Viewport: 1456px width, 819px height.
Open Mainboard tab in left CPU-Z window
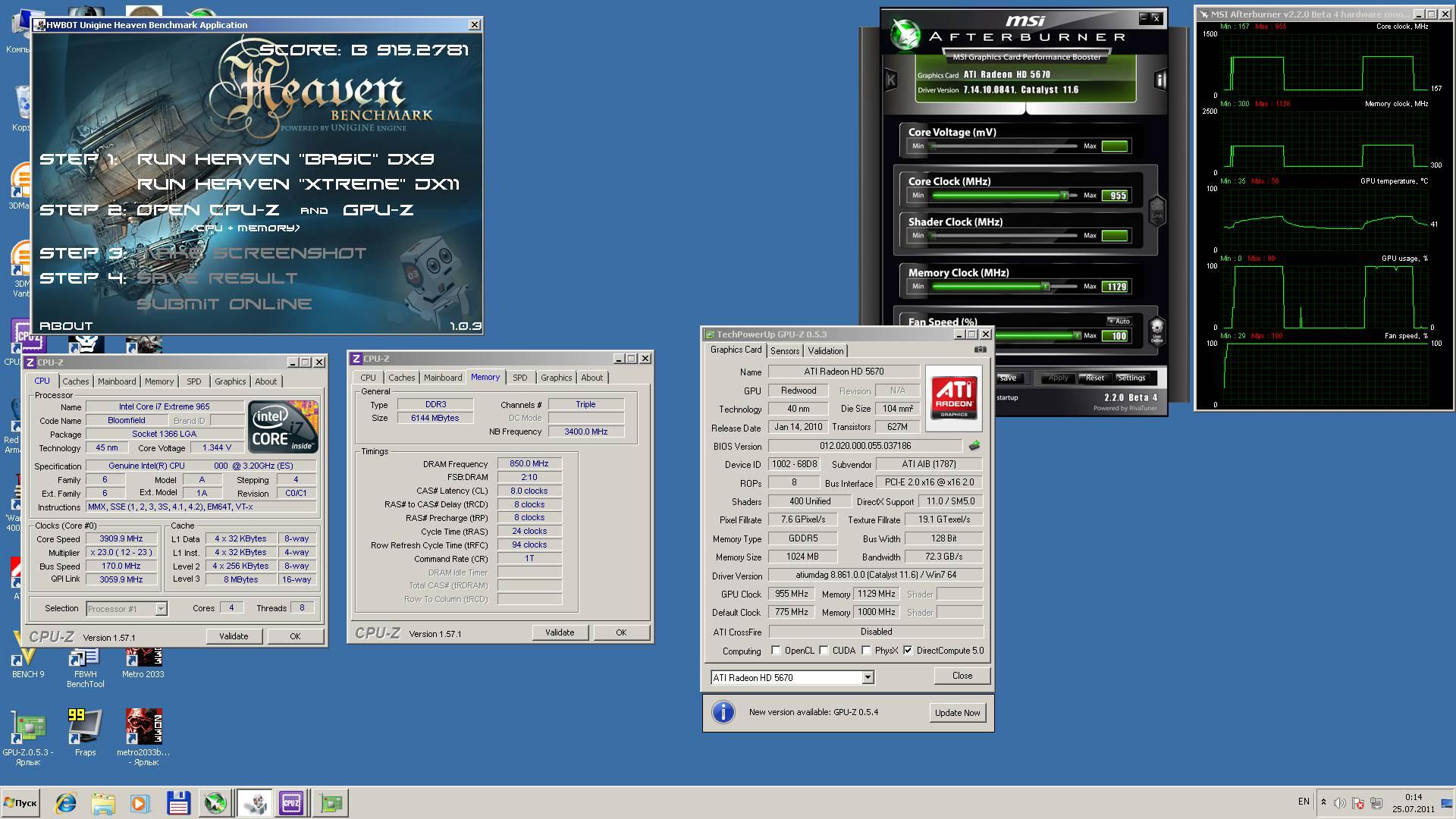117,381
